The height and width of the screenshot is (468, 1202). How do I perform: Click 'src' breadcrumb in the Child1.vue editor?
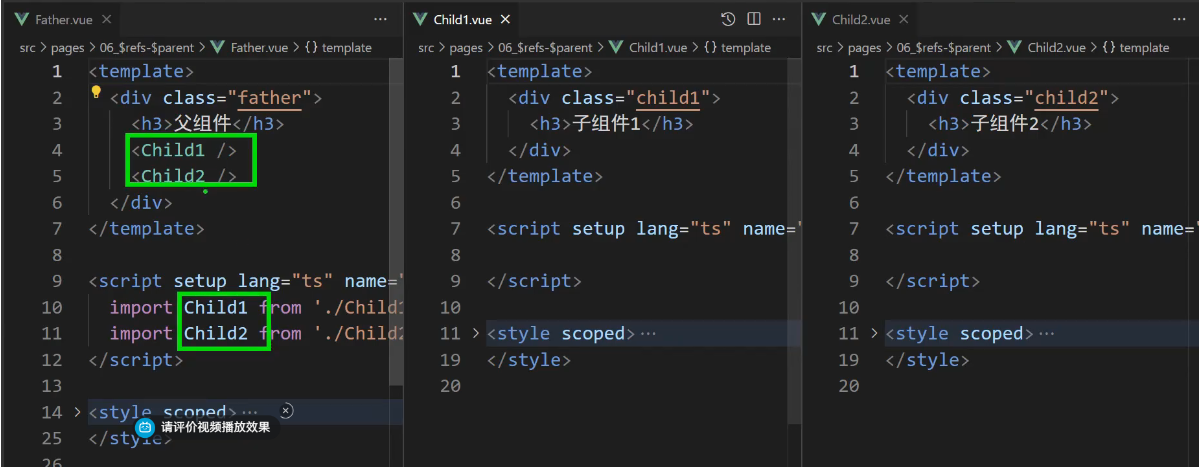coord(426,47)
